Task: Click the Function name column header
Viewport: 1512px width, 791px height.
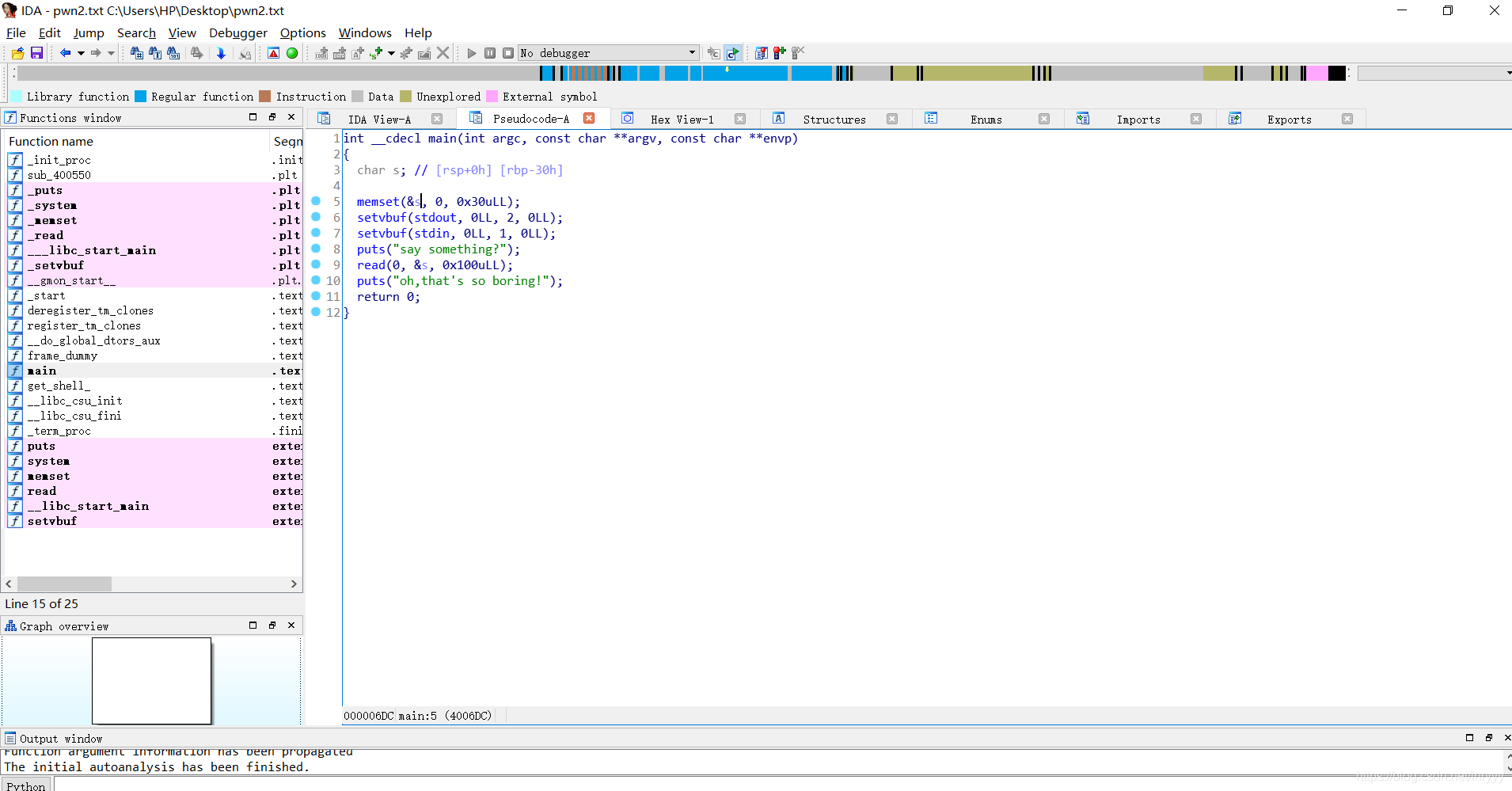Action: coord(136,141)
